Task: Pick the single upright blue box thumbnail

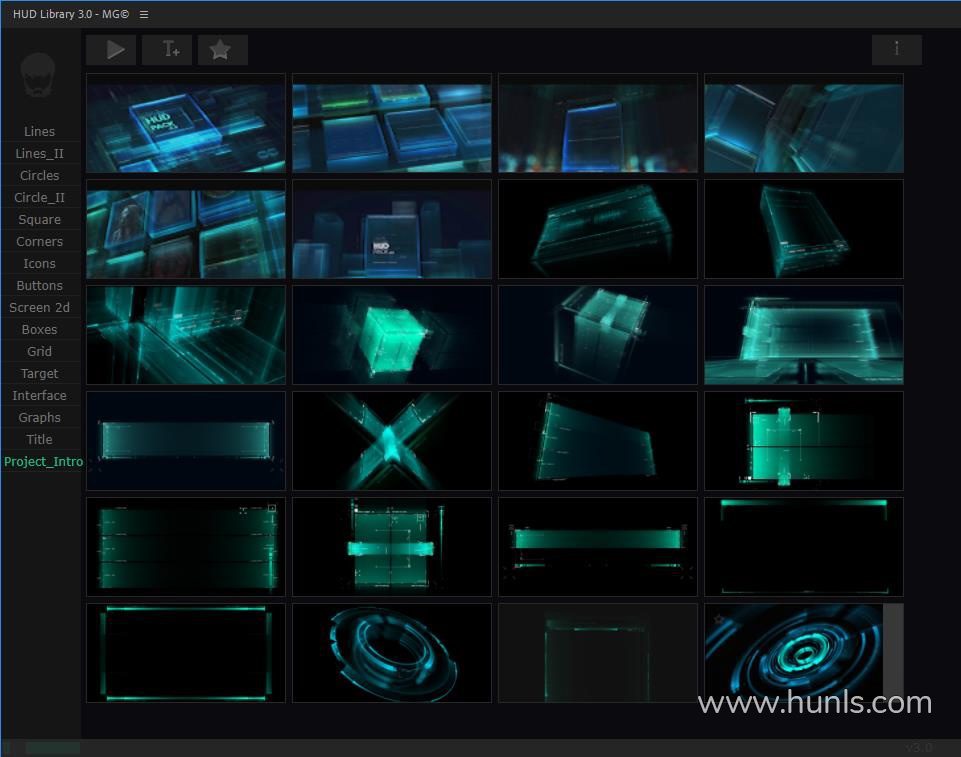Action: click(598, 123)
